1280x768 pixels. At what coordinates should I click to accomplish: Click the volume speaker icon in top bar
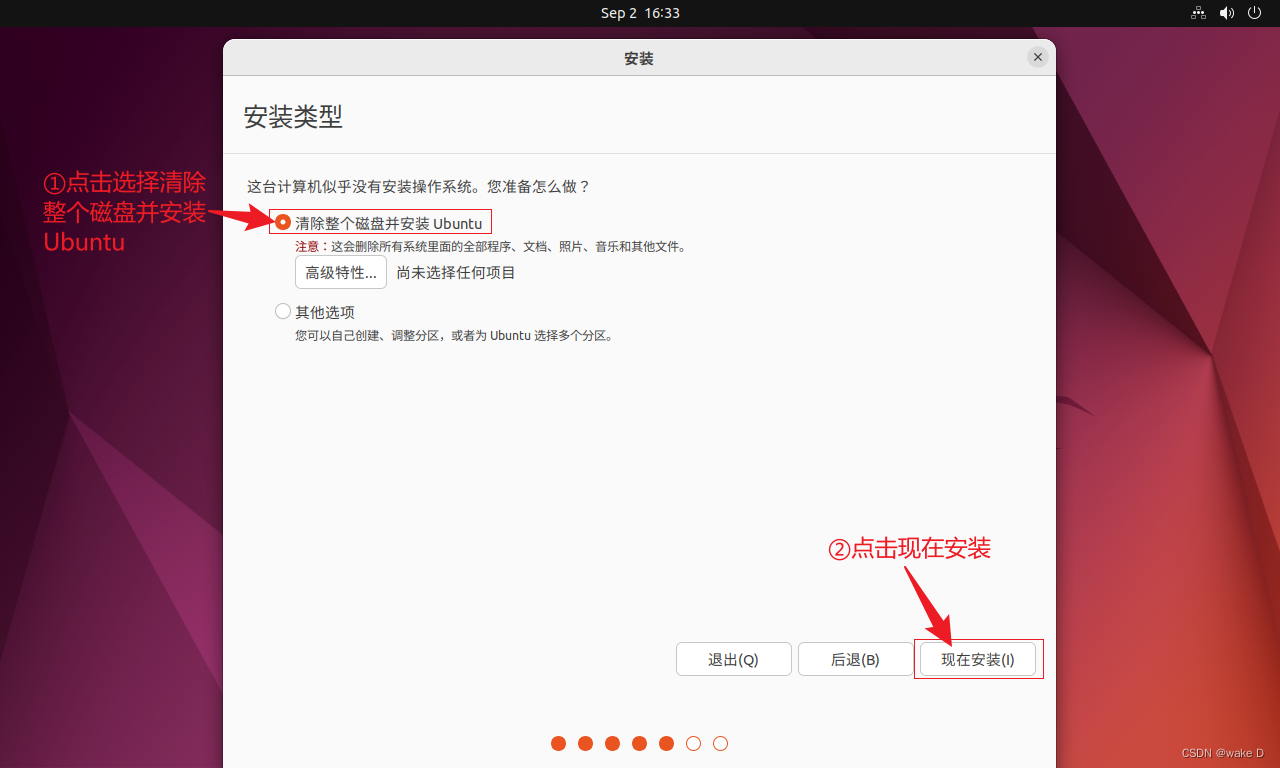1227,13
